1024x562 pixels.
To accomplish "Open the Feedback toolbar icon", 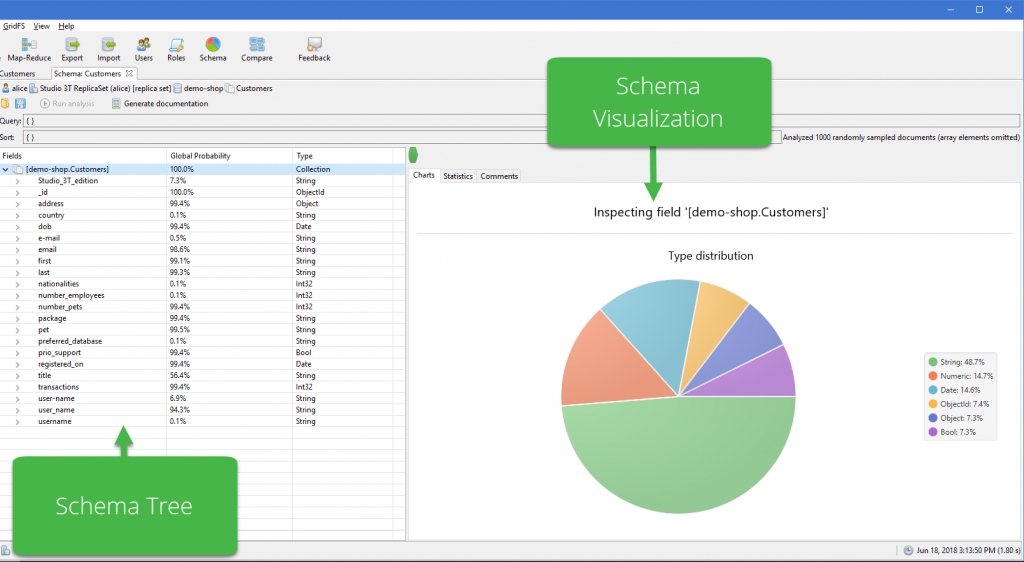I will (x=314, y=46).
